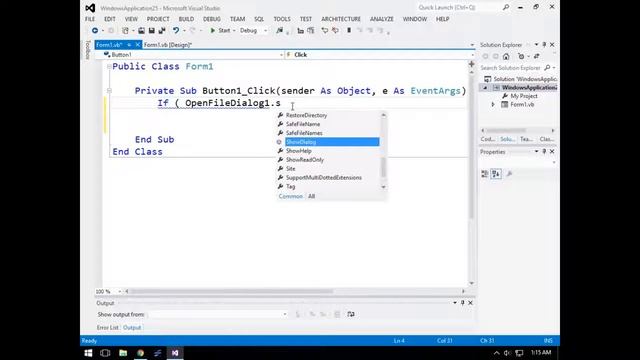Open the Toolbox side panel

87,50
